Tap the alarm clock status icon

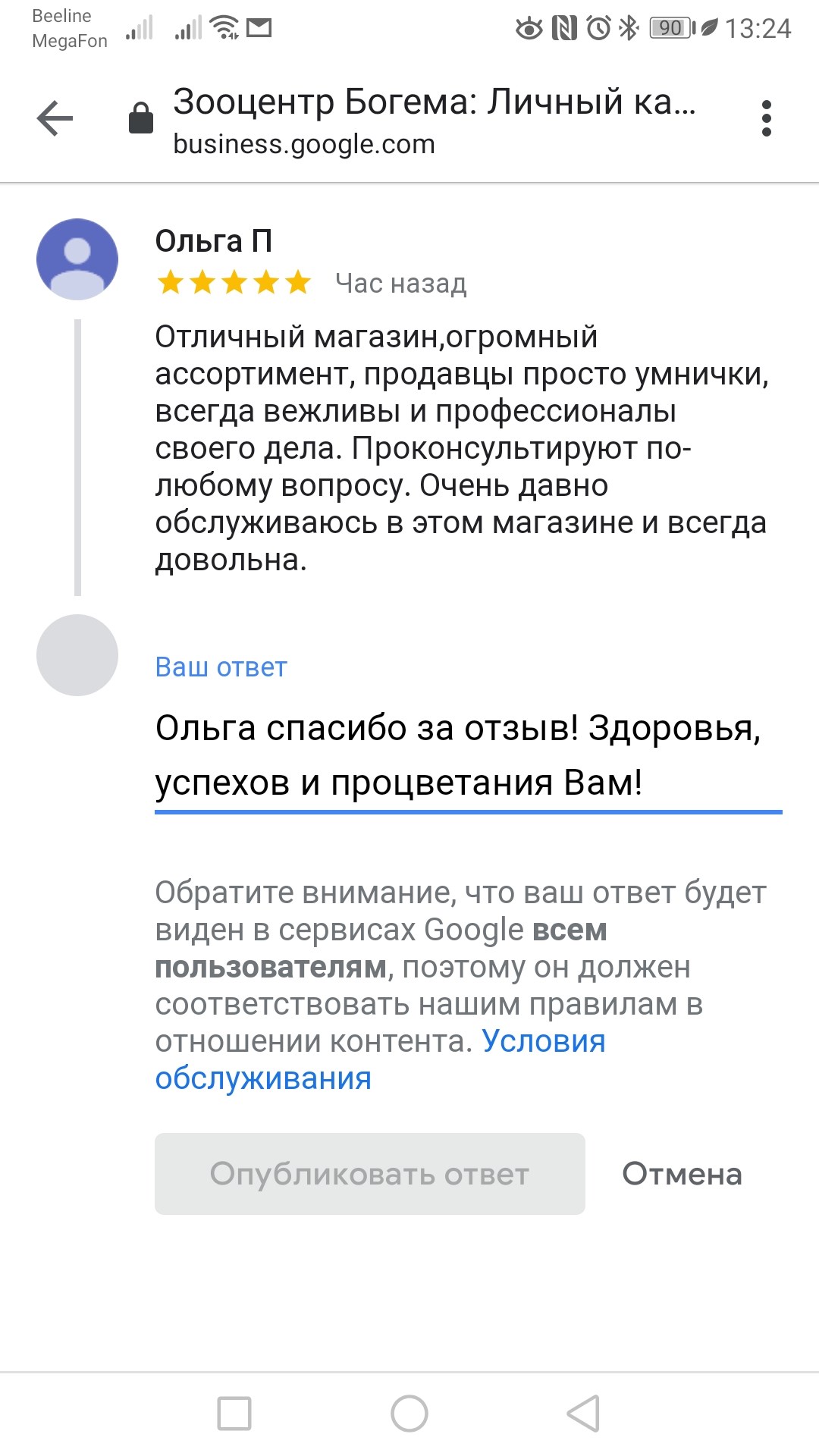coord(599,28)
